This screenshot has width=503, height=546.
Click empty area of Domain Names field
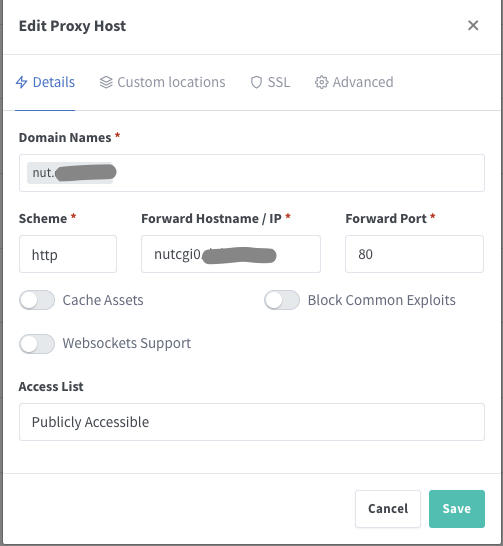click(x=299, y=173)
